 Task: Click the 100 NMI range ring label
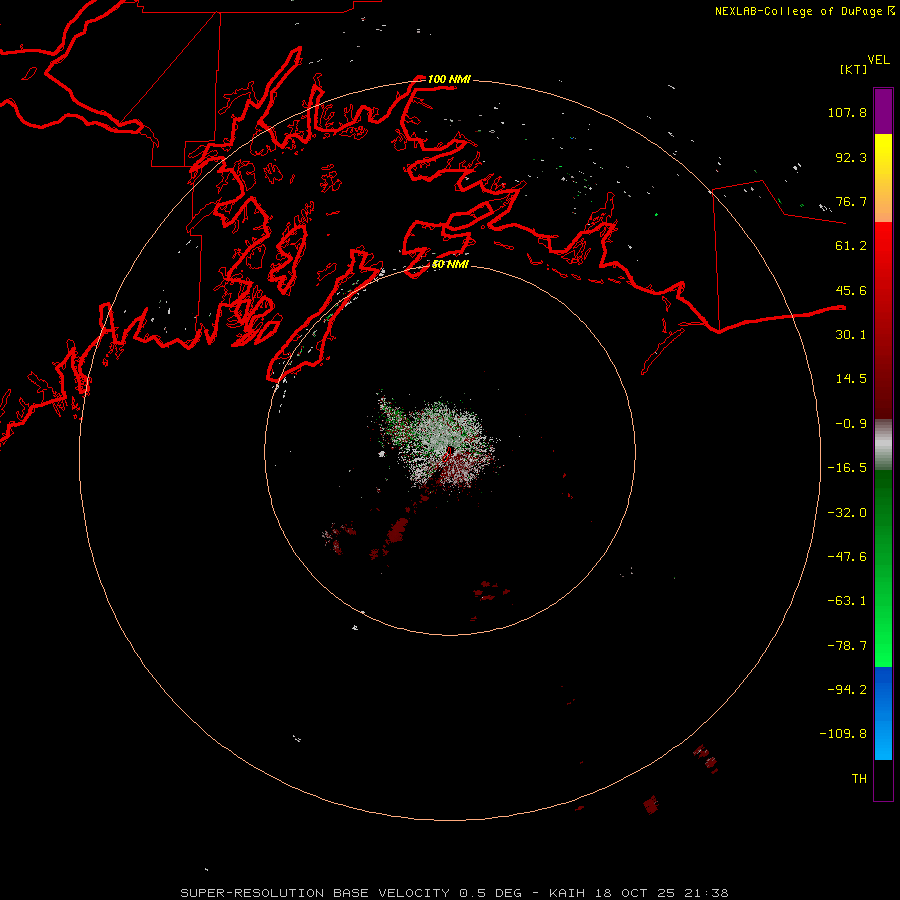click(449, 79)
